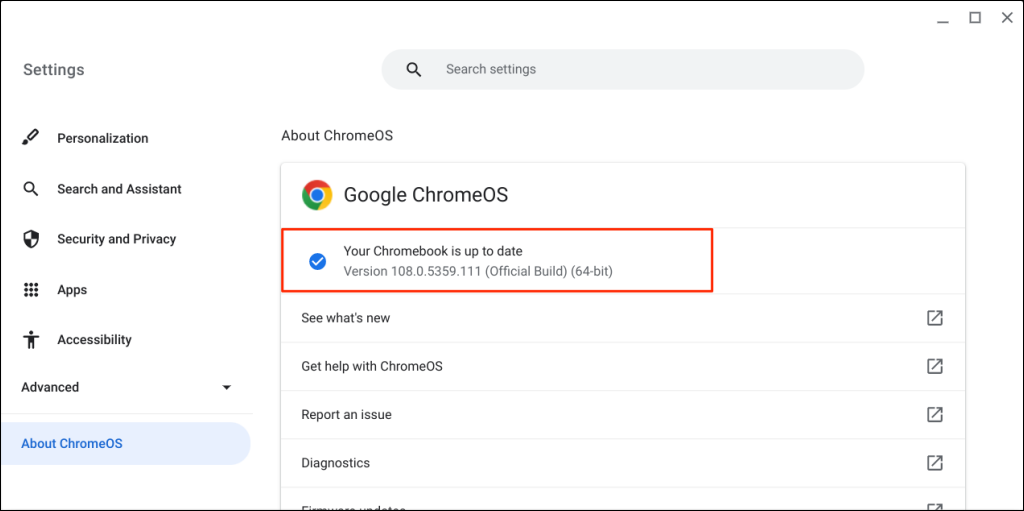Click the Accessibility person icon
Image resolution: width=1024 pixels, height=511 pixels.
tap(31, 340)
